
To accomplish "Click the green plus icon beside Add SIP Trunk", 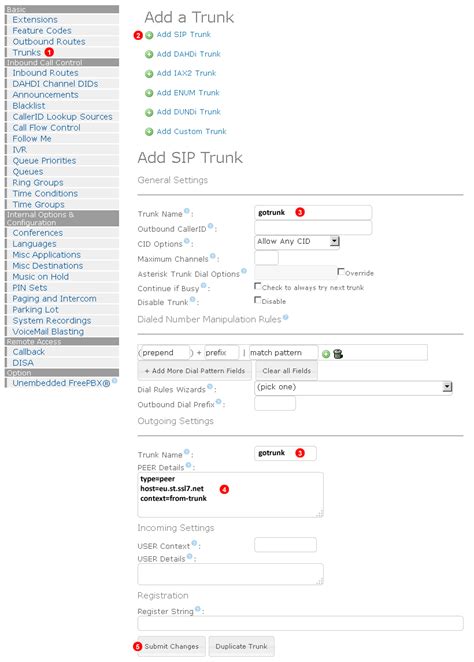I will click(149, 35).
